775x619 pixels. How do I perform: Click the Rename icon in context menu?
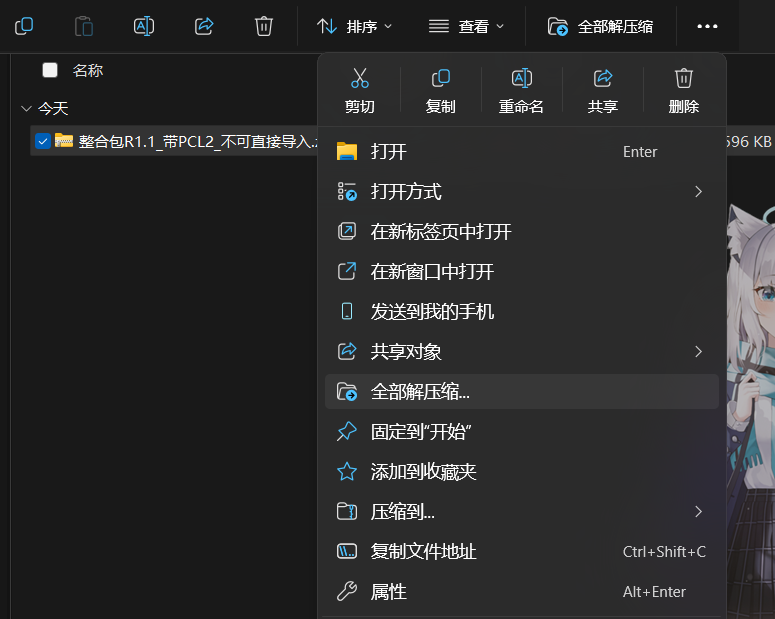click(x=521, y=79)
